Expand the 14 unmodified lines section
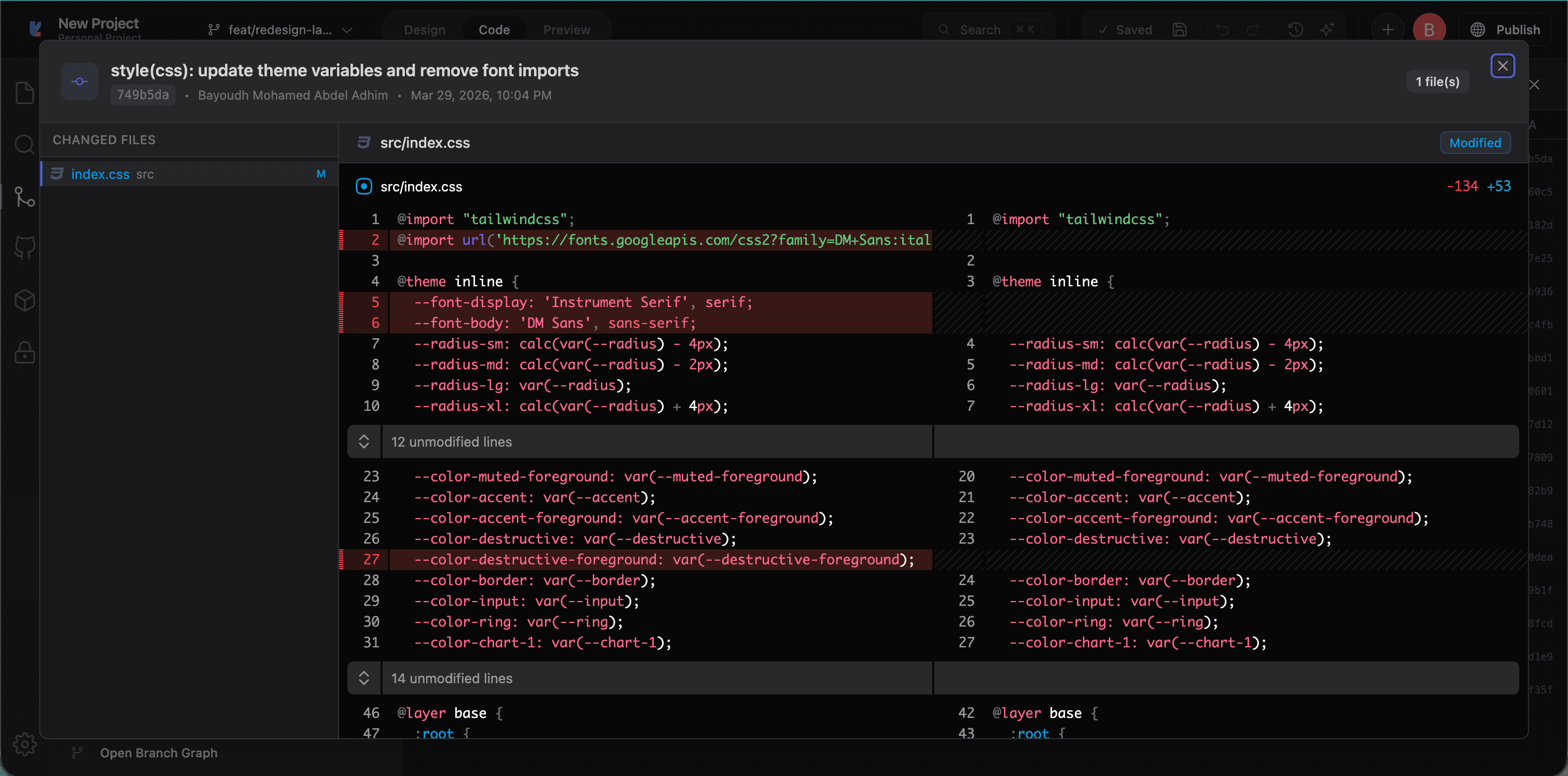Image resolution: width=1568 pixels, height=776 pixels. coord(364,678)
